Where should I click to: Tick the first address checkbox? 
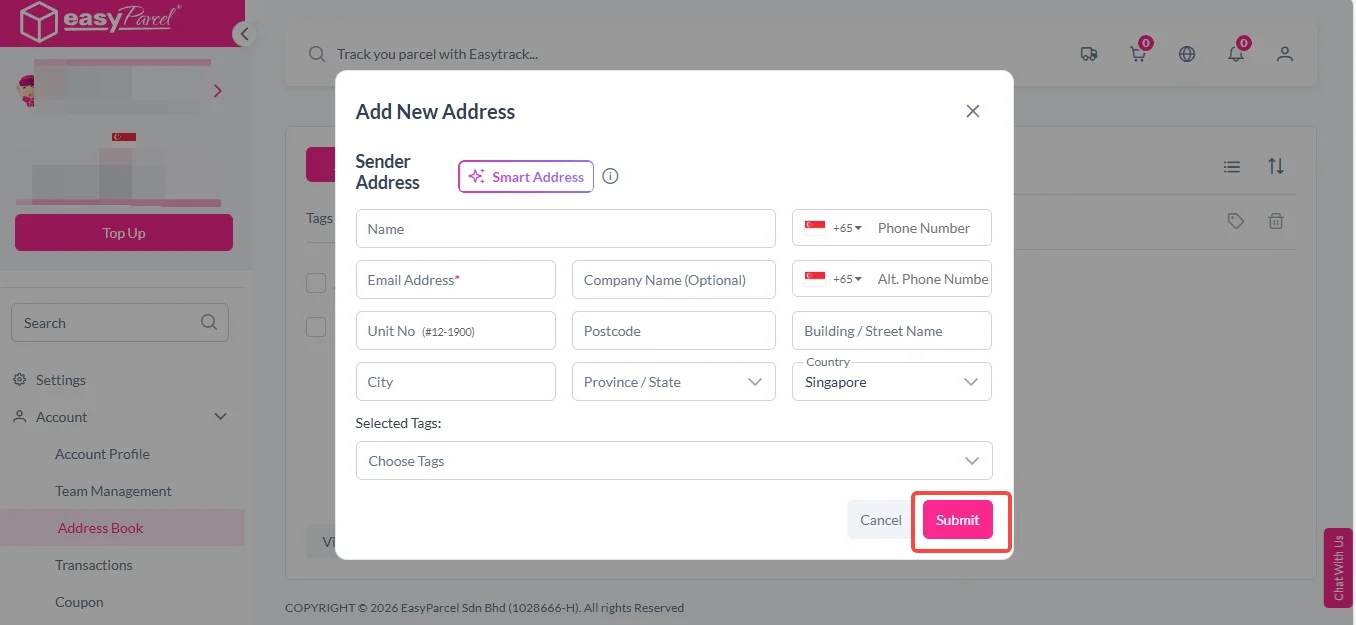(316, 283)
